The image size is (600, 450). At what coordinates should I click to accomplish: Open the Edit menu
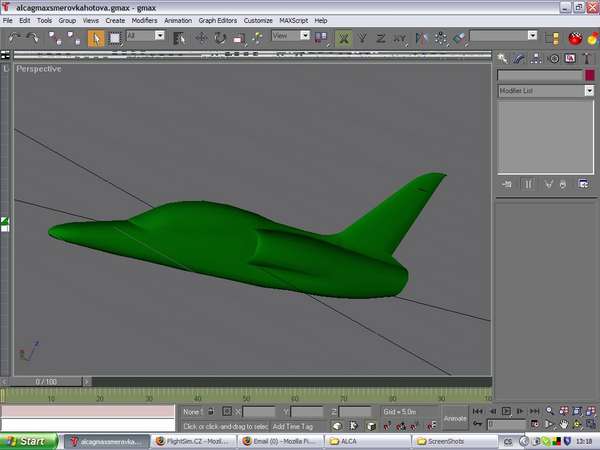[24, 20]
